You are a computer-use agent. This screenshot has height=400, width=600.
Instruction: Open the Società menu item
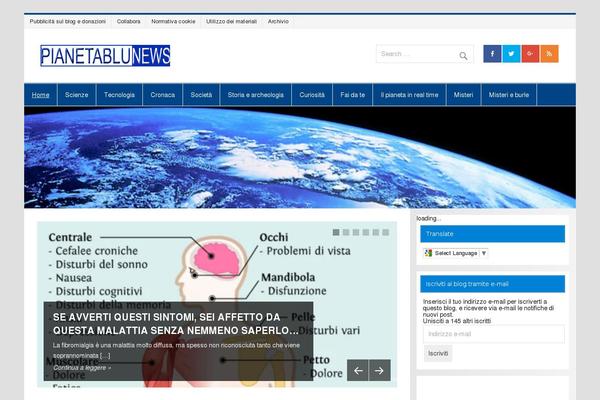201,95
